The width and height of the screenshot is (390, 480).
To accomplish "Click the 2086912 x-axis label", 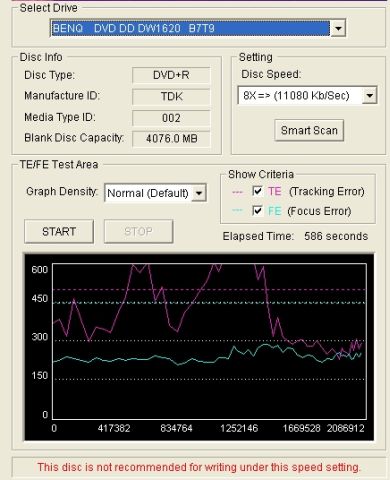I will click(345, 428).
